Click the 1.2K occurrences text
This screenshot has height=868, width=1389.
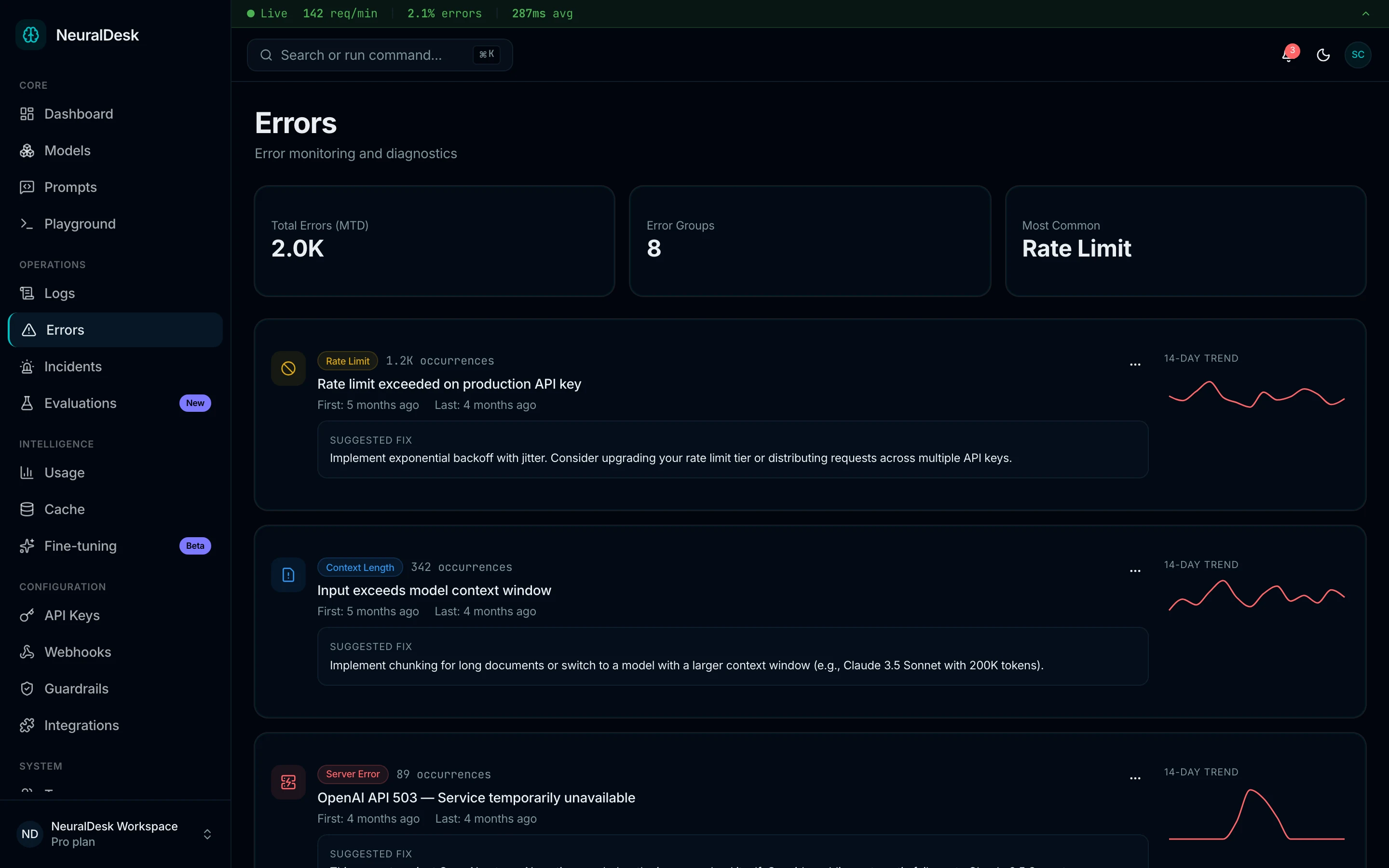pyautogui.click(x=440, y=361)
